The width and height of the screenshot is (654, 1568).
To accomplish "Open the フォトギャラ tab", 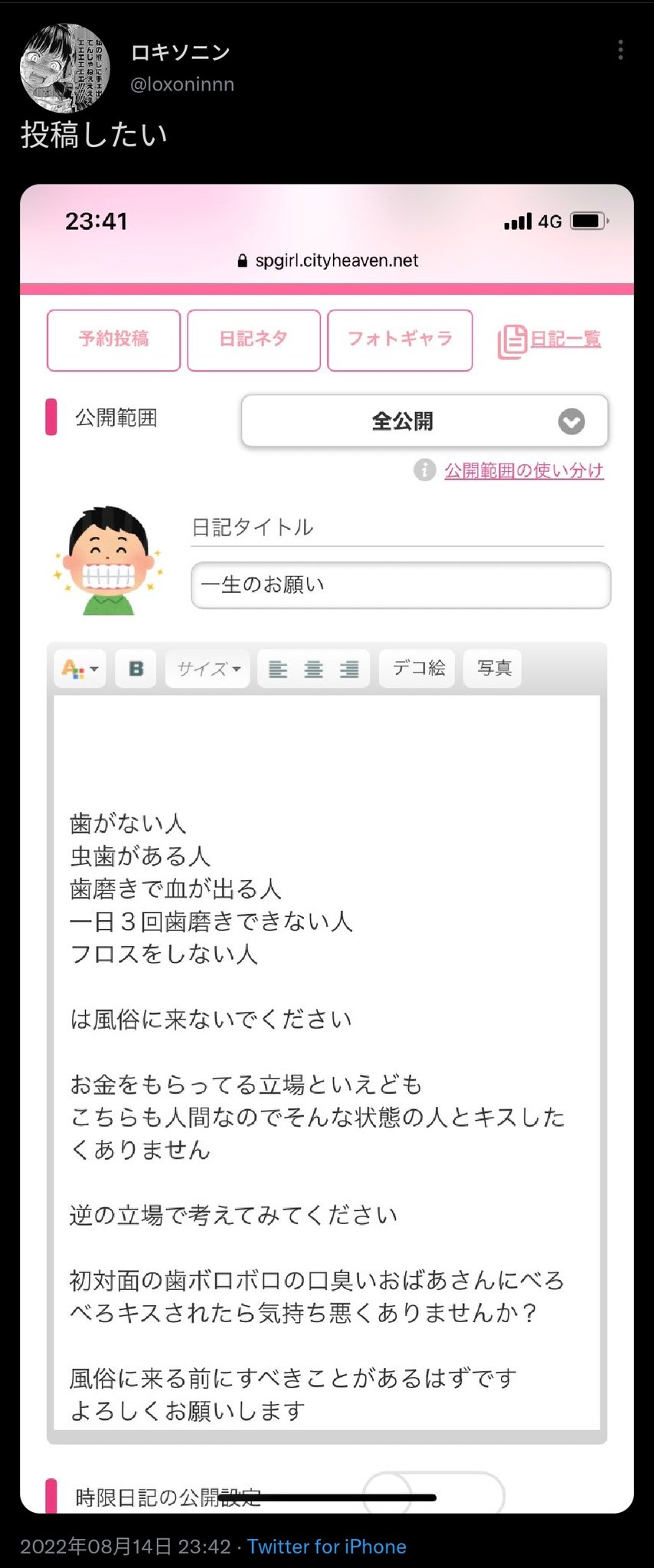I will point(400,340).
